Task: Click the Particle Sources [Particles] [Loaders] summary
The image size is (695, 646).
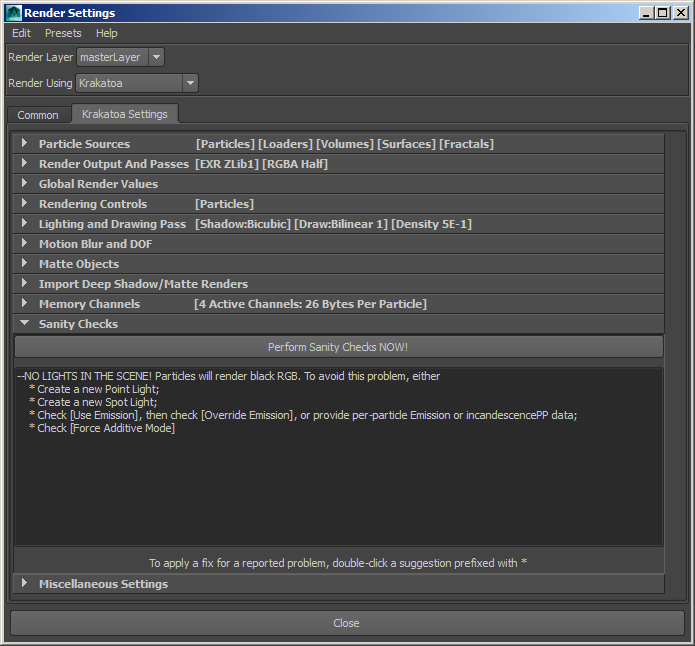Action: click(344, 144)
